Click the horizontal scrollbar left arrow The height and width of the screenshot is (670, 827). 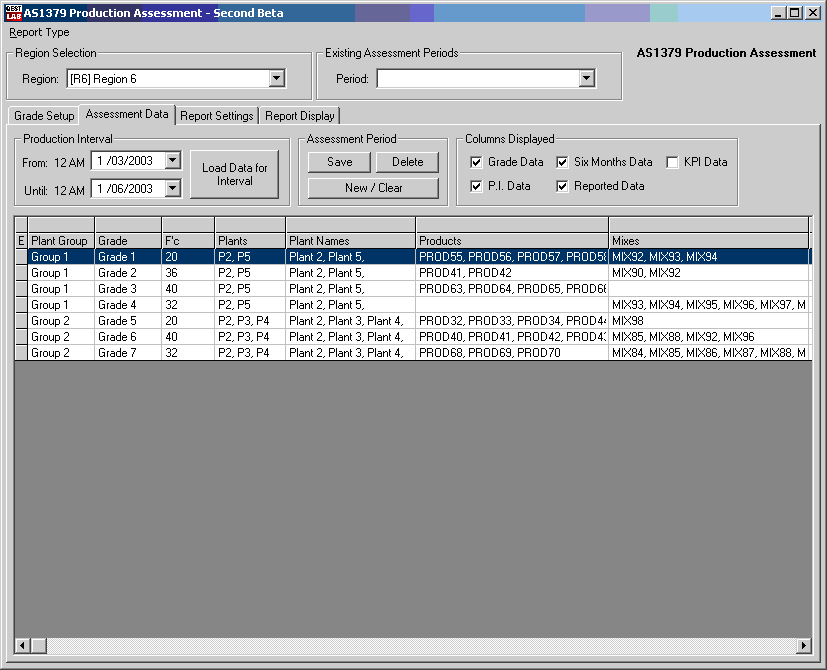click(22, 645)
